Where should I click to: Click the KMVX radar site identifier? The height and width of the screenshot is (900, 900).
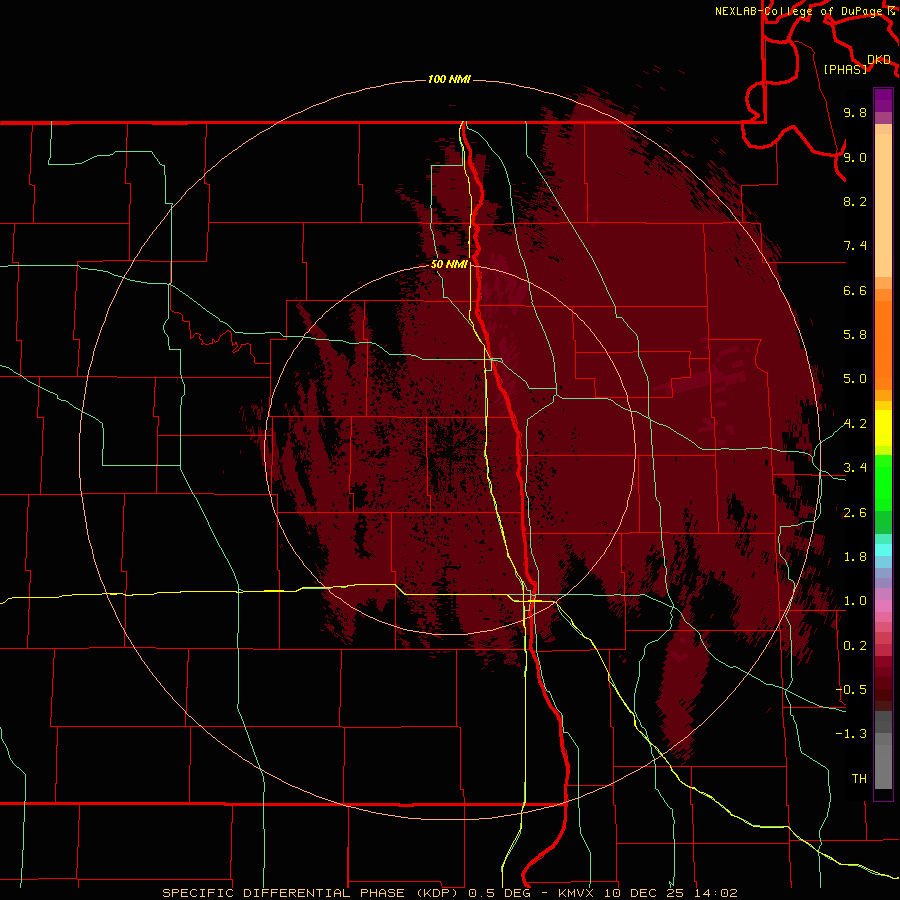pyautogui.click(x=574, y=893)
